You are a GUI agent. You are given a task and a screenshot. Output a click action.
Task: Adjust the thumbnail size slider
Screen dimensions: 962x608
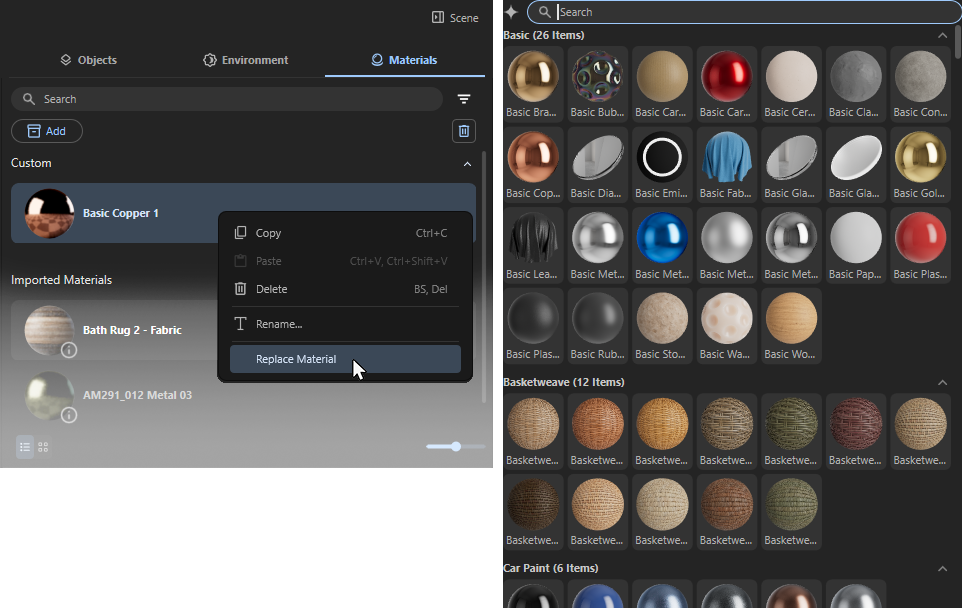tap(455, 447)
